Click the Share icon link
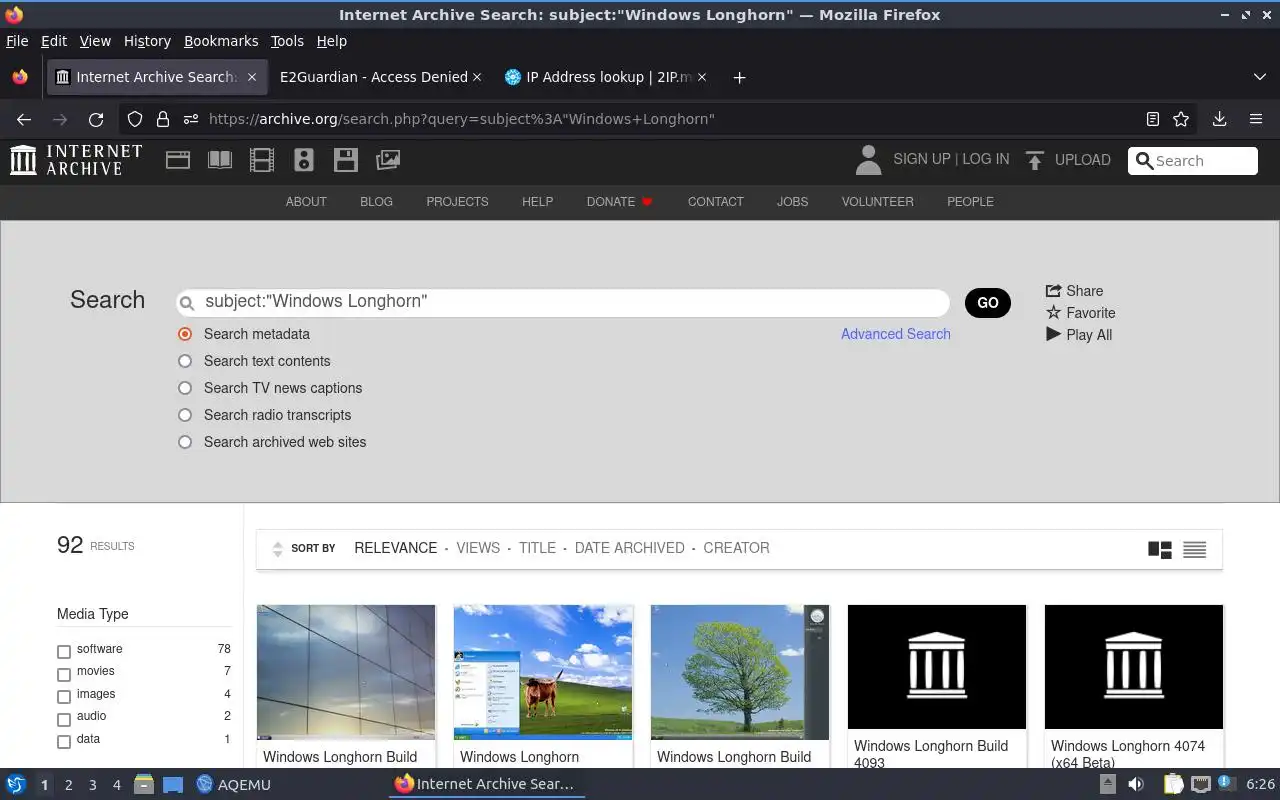Image resolution: width=1280 pixels, height=800 pixels. coord(1074,291)
